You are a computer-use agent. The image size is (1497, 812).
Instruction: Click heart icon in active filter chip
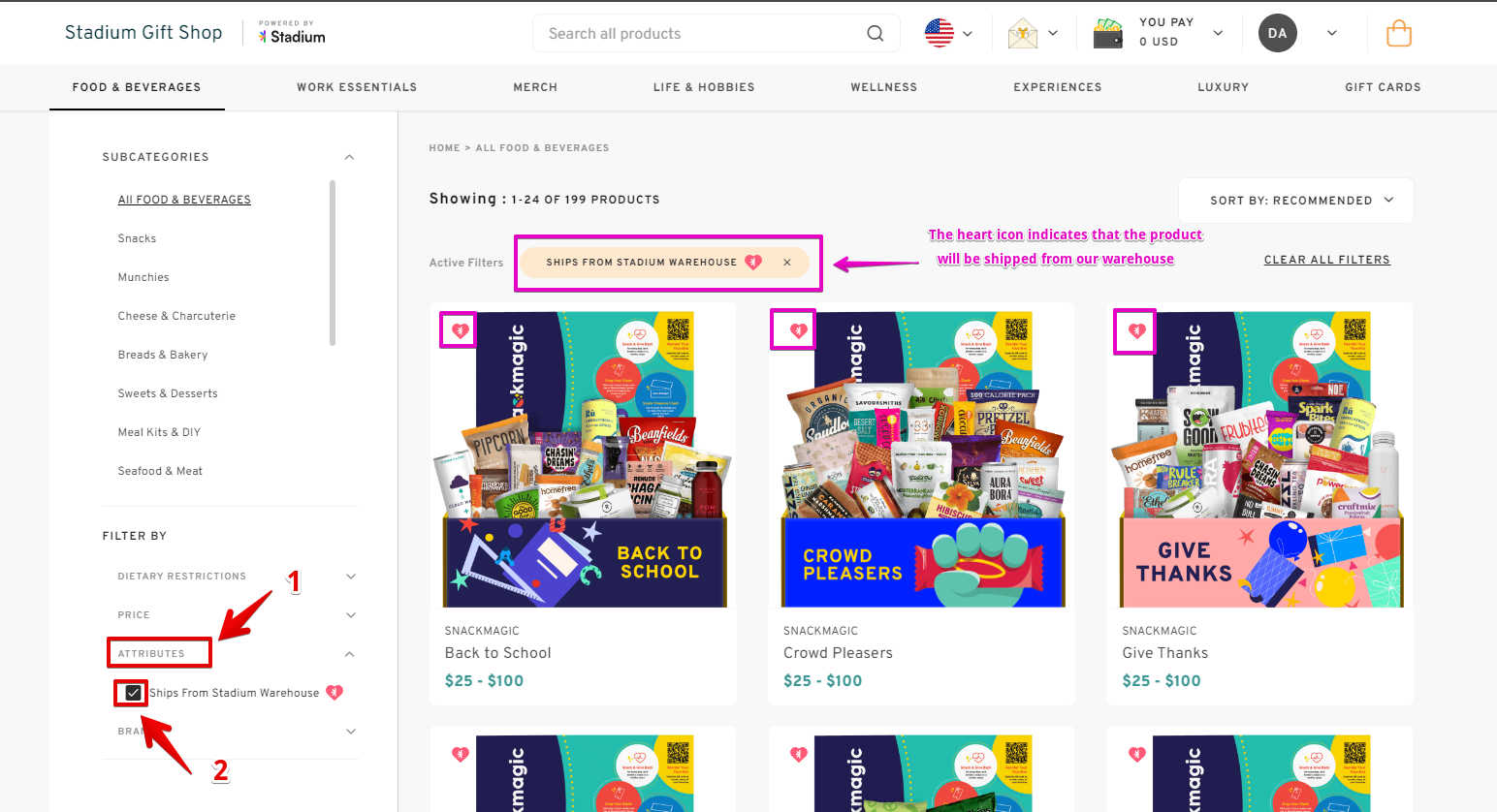point(753,262)
